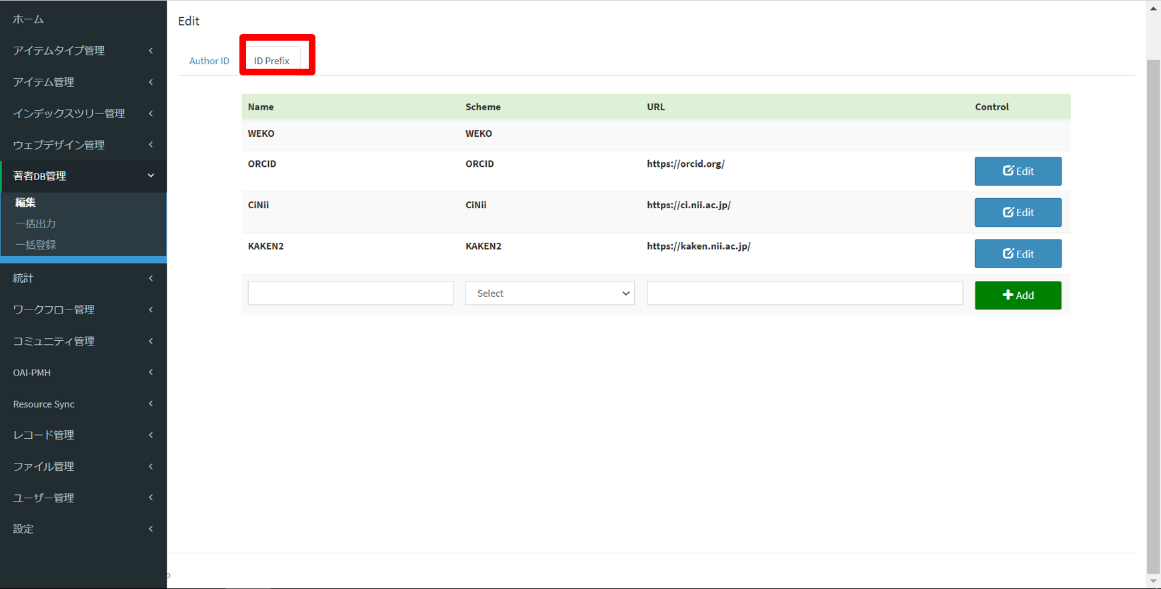Open the Scheme Select dropdown
Screen dimensions: 1161x589
[549, 293]
